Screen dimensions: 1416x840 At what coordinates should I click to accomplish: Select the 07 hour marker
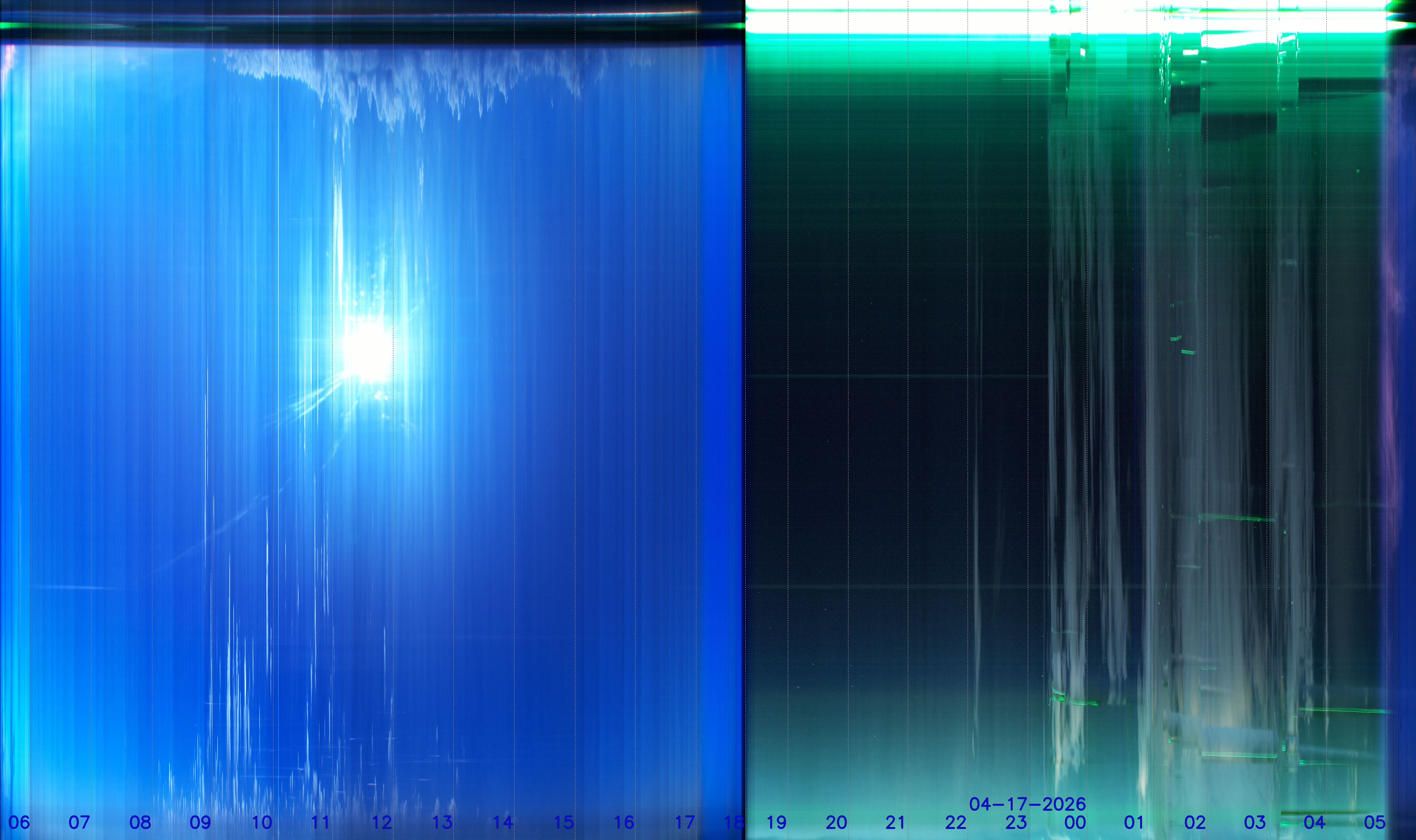79,822
